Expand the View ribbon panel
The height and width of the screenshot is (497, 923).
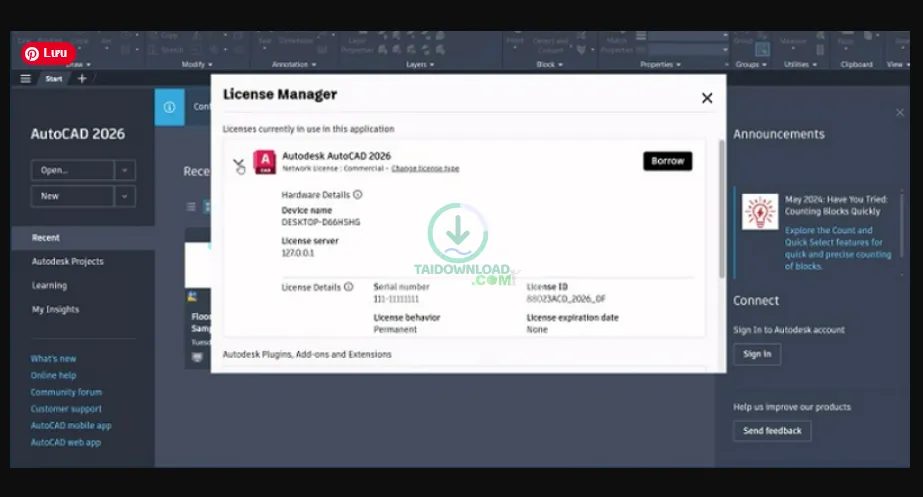(898, 64)
